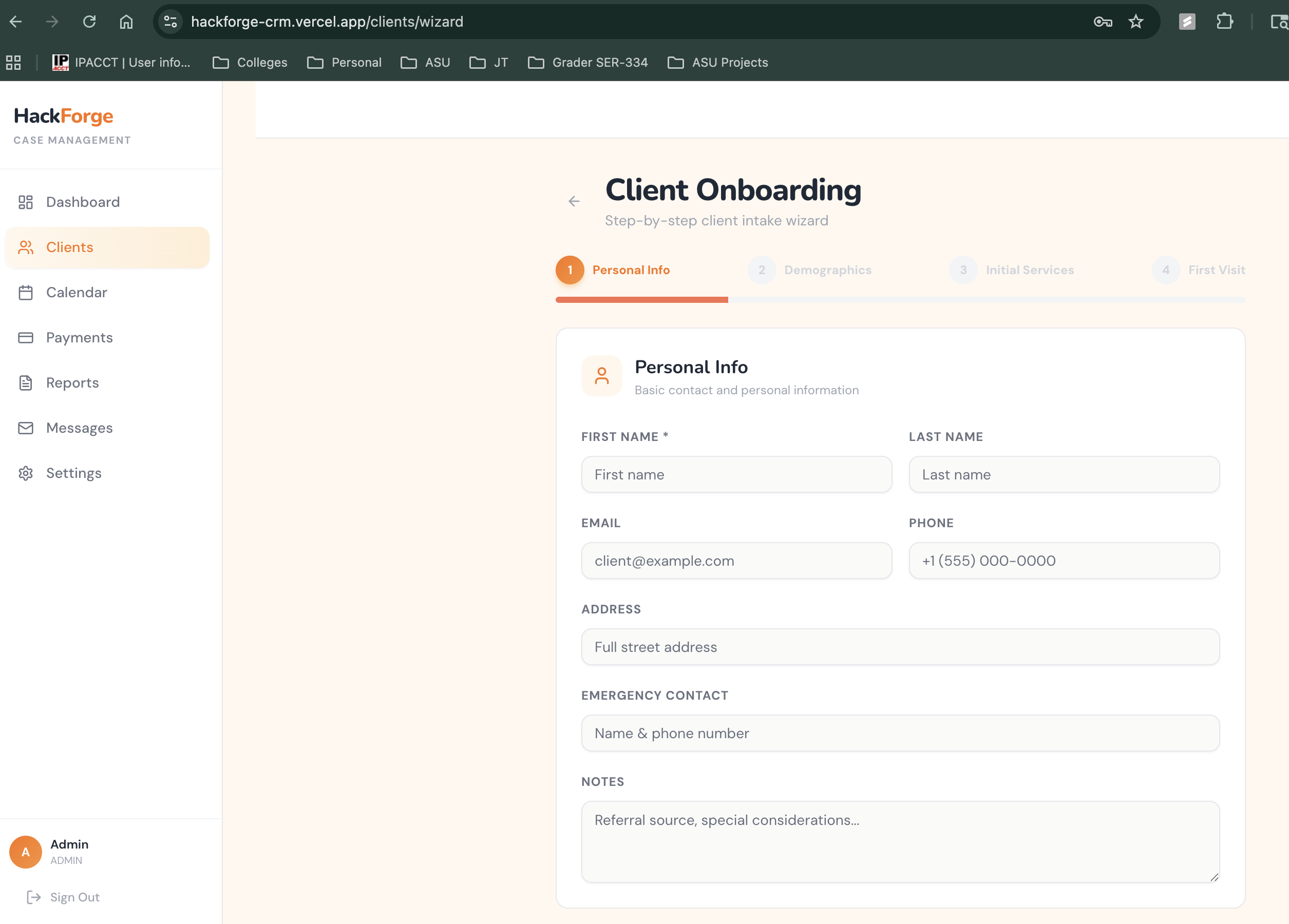The width and height of the screenshot is (1289, 924).
Task: Click the Sign Out arrow icon
Action: (33, 897)
